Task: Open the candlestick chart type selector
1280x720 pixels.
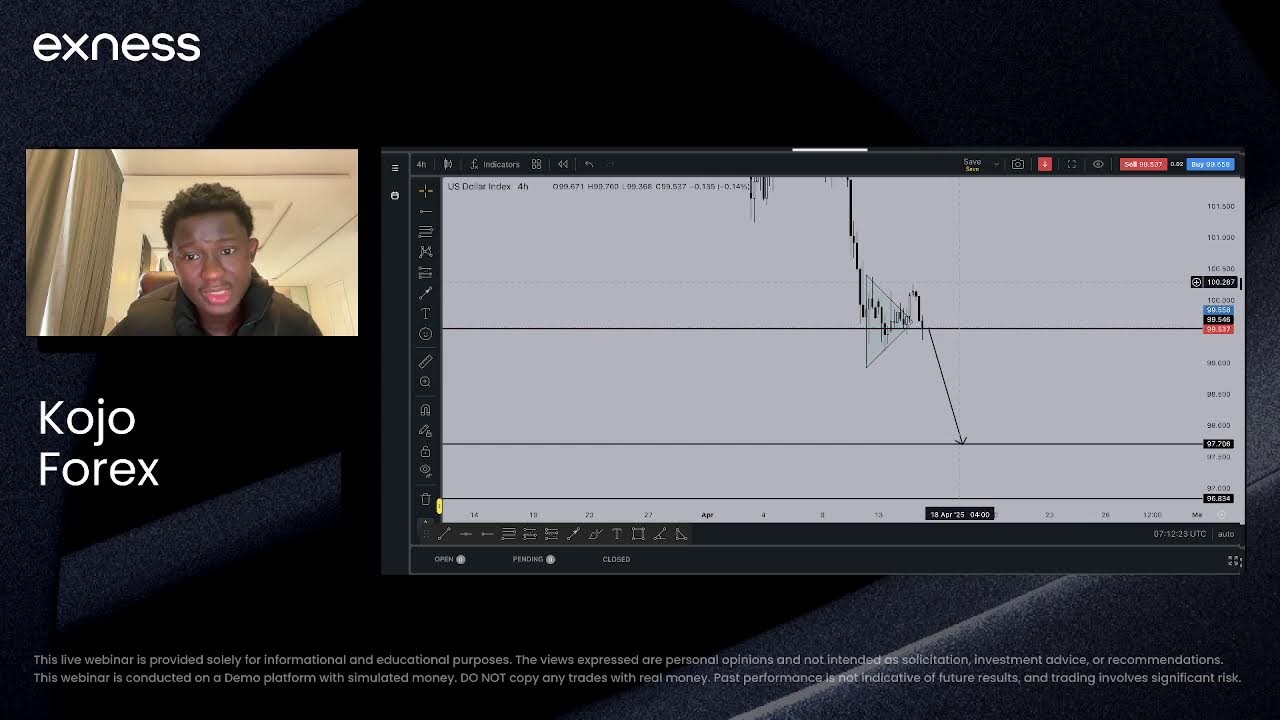Action: (448, 164)
